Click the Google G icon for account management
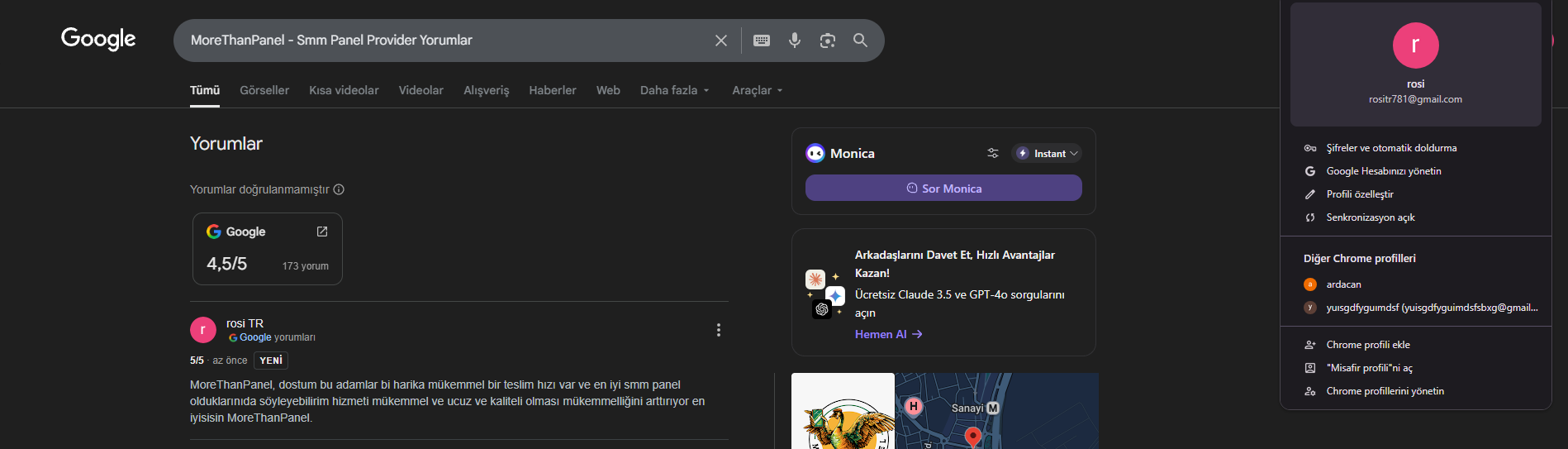Viewport: 1568px width, 449px height. pyautogui.click(x=1310, y=171)
